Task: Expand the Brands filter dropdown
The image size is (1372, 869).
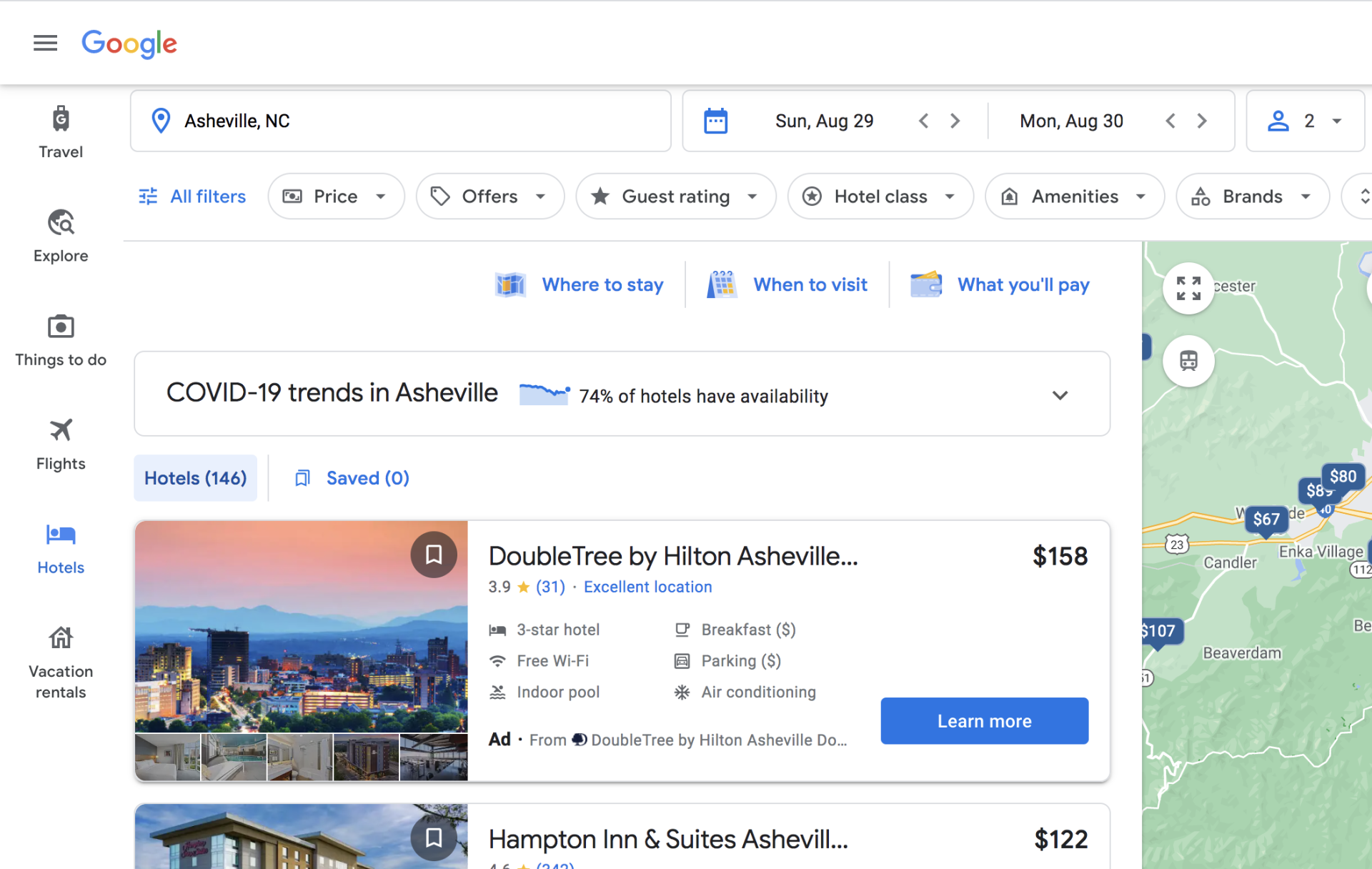Action: (x=1253, y=197)
